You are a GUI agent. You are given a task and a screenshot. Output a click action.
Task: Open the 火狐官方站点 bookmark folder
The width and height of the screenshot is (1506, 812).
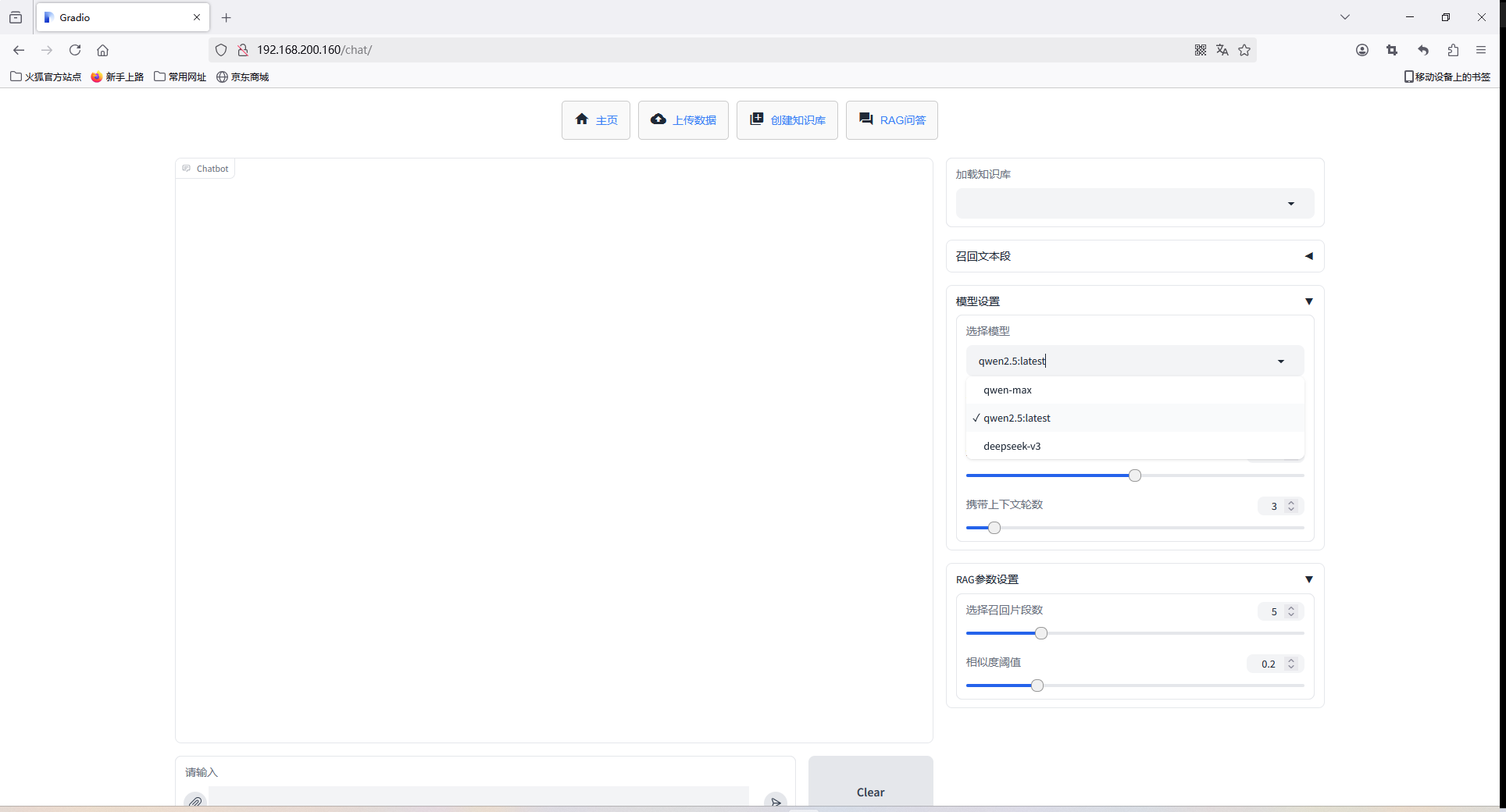click(46, 77)
